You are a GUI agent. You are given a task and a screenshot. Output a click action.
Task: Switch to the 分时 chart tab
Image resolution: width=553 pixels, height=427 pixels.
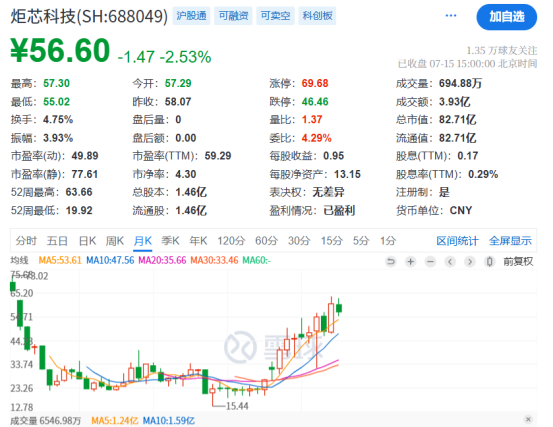coord(26,241)
